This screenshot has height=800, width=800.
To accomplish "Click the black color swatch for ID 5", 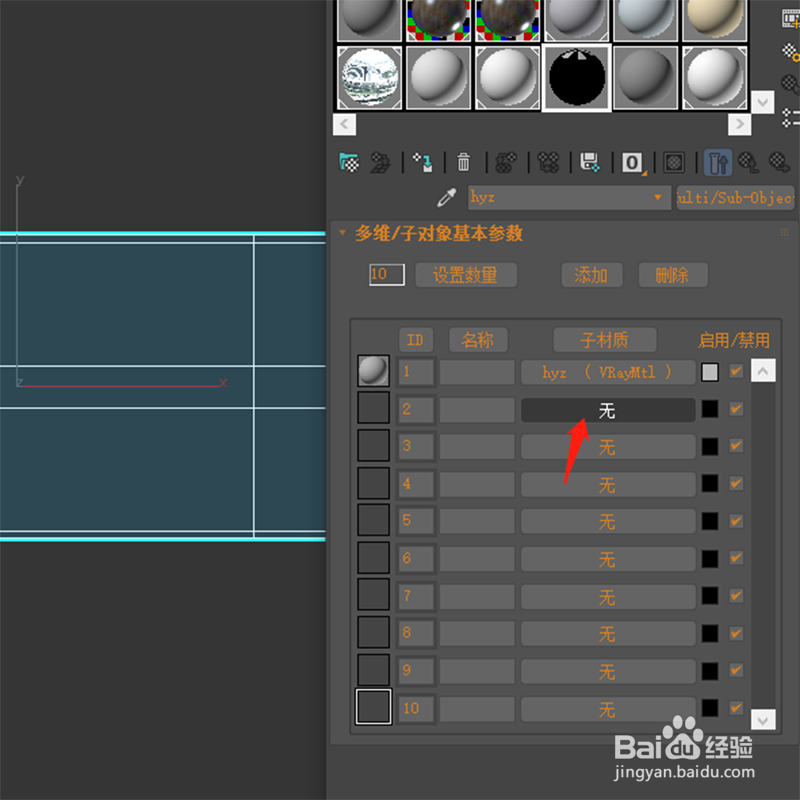I will (710, 521).
